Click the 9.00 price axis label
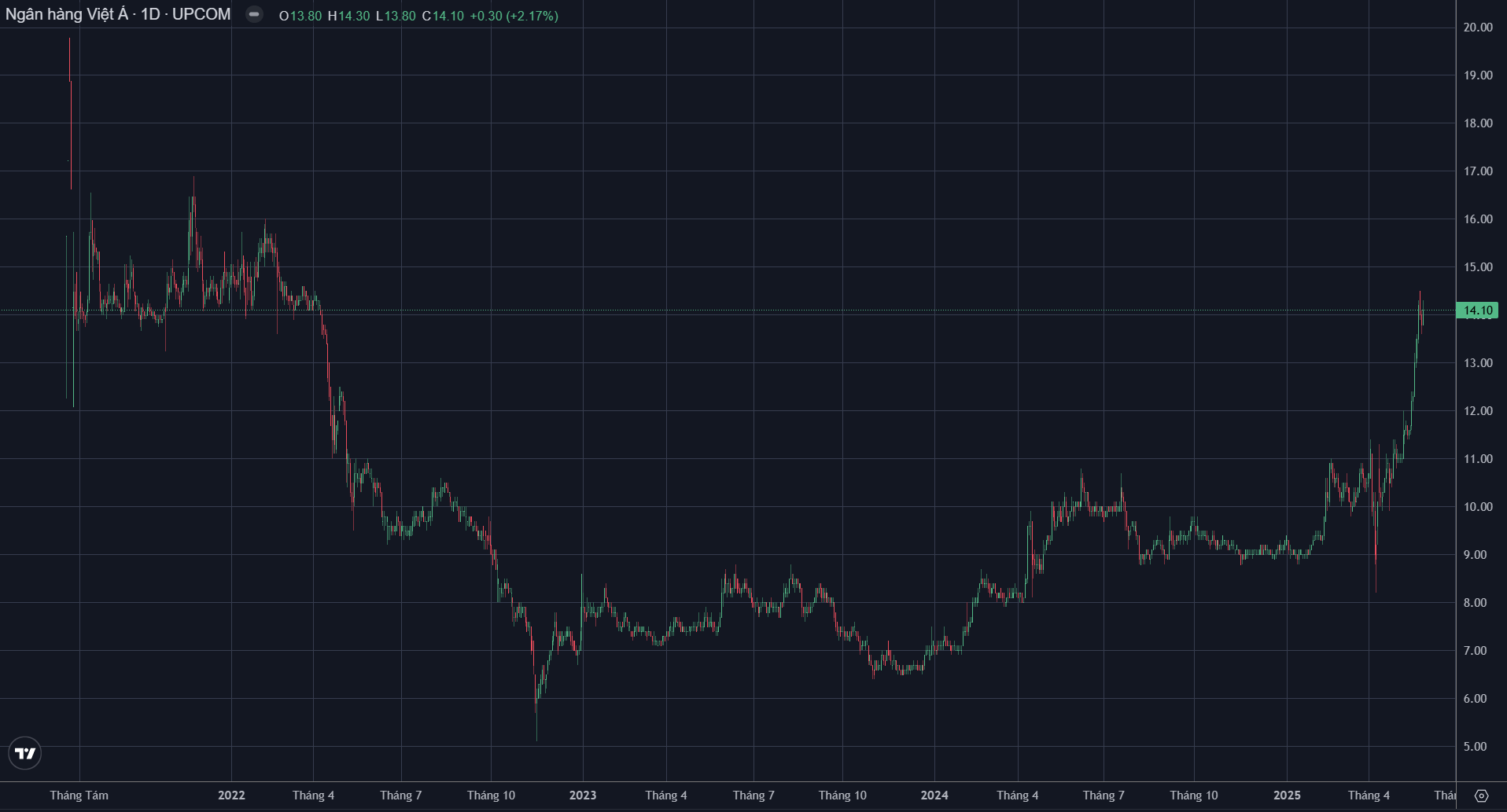Viewport: 1507px width, 812px height. [1476, 555]
